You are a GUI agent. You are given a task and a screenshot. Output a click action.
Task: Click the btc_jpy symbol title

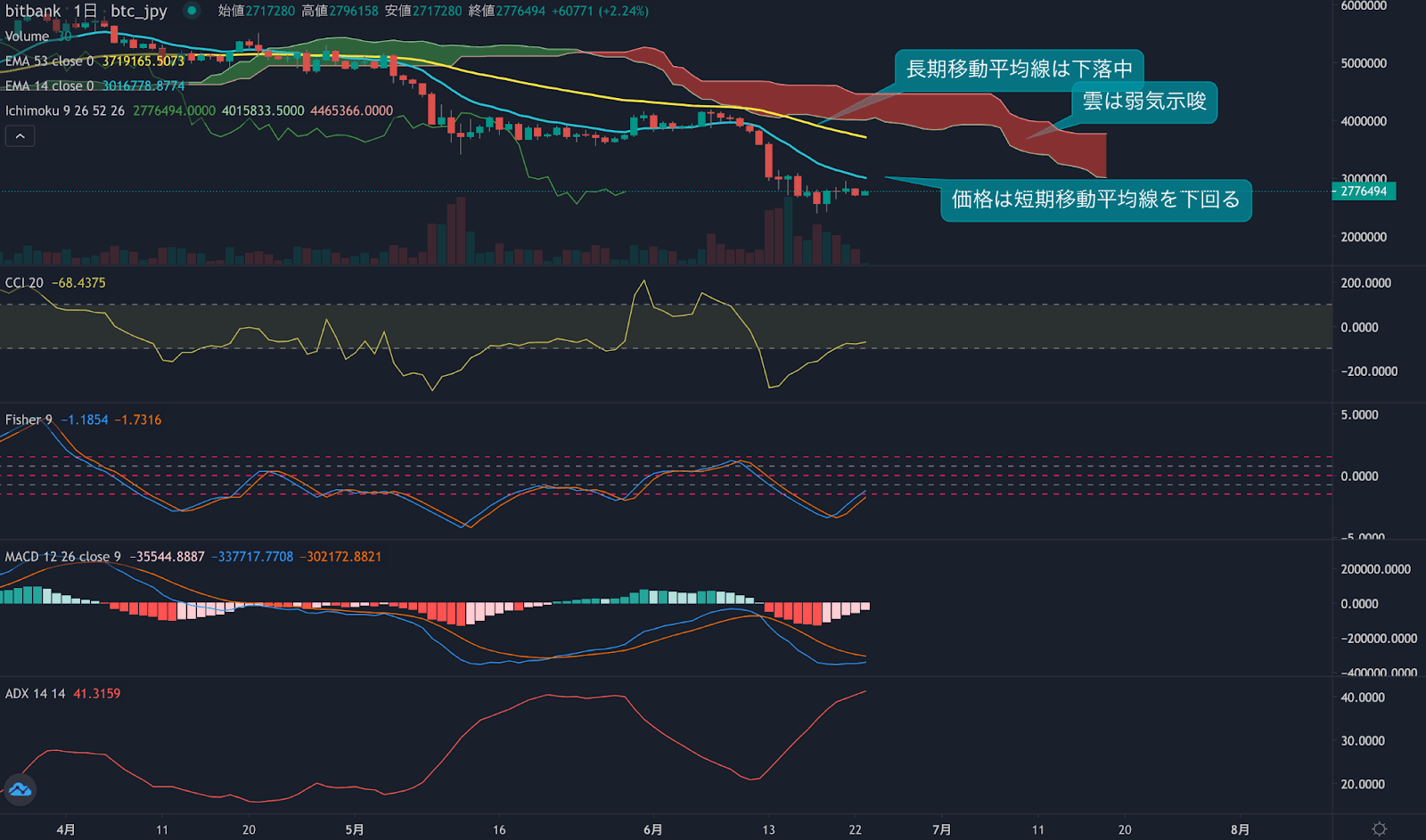click(x=138, y=11)
